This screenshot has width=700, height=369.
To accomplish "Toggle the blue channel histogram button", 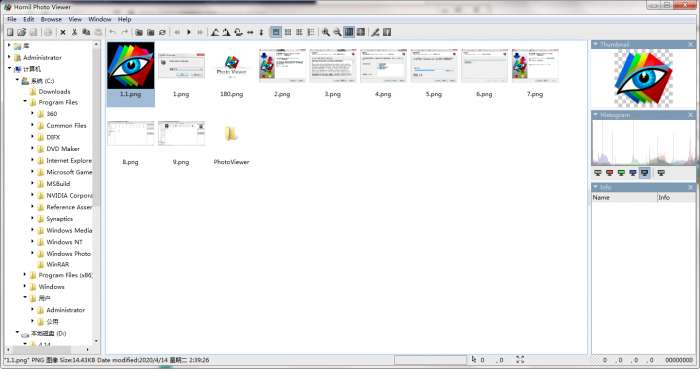I will coord(633,173).
